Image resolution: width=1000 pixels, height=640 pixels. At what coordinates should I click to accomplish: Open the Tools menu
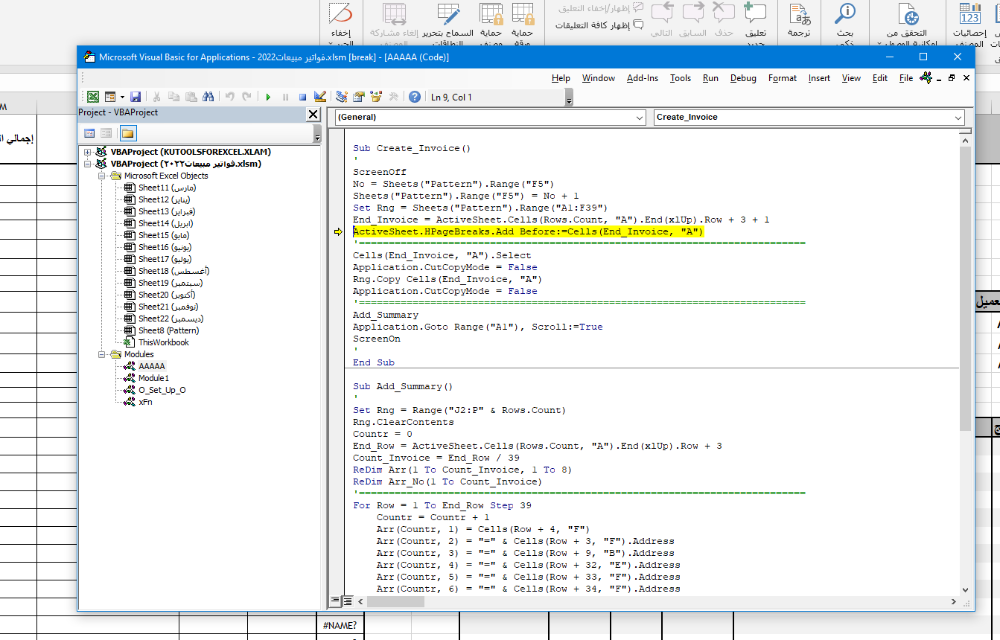point(680,78)
